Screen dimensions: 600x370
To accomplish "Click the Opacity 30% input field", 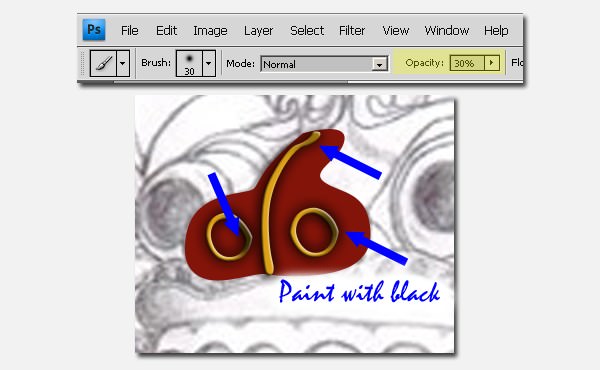I will pyautogui.click(x=467, y=63).
